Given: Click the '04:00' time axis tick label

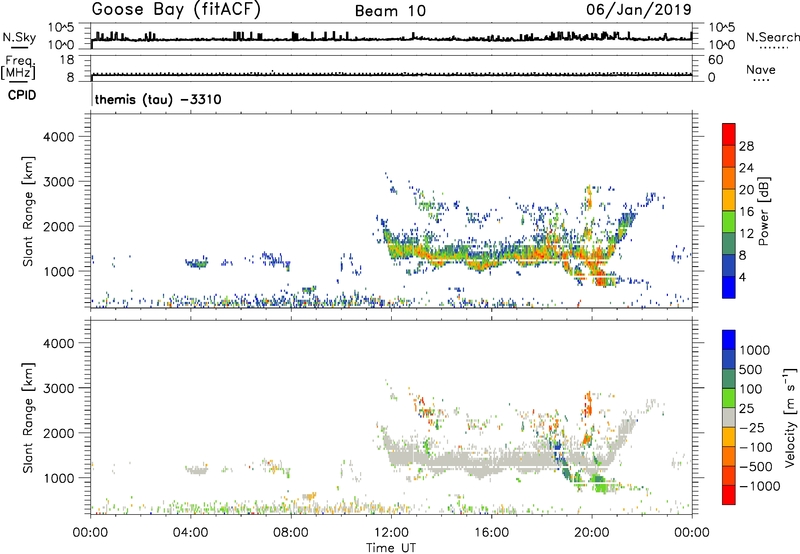Looking at the screenshot, I should [191, 532].
